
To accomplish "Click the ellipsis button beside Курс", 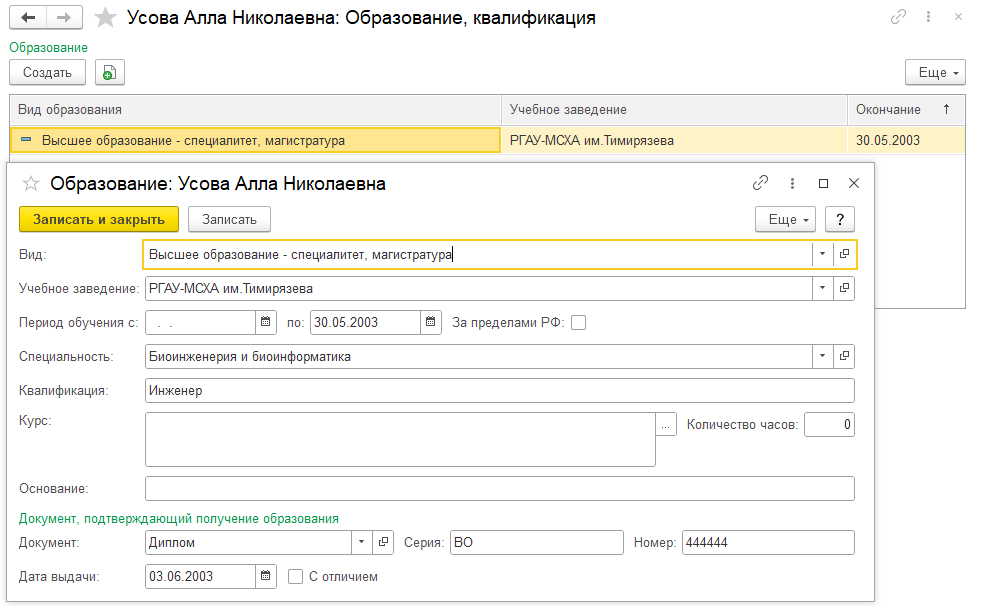I will [x=666, y=424].
